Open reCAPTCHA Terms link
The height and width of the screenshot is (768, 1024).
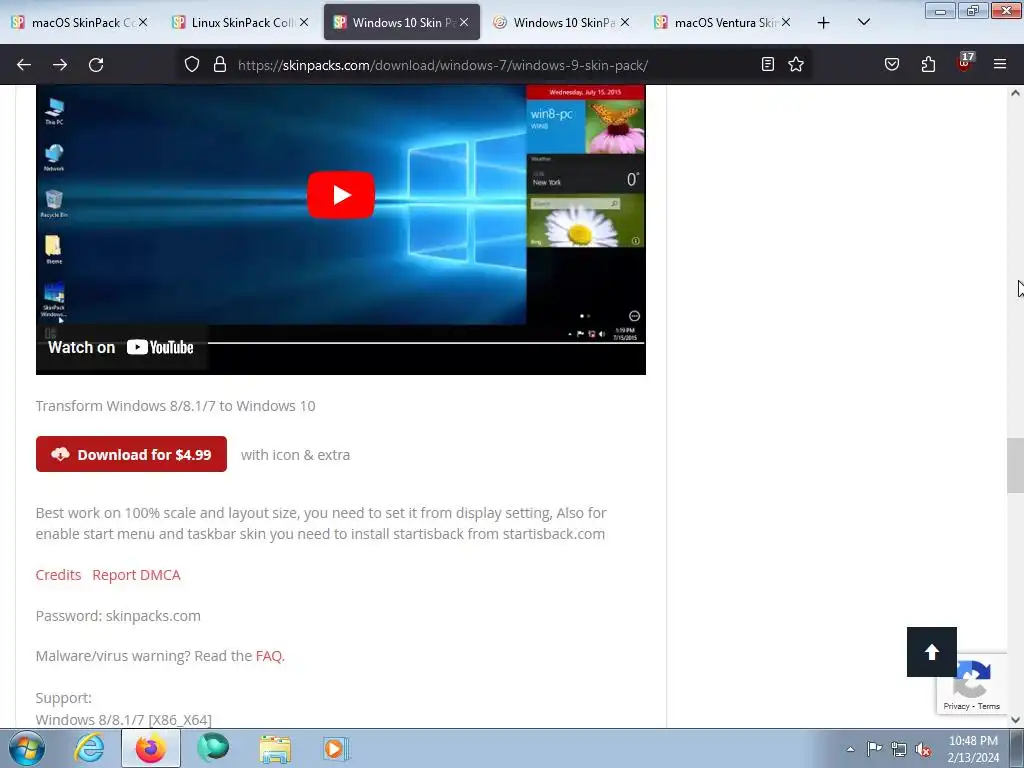point(989,706)
